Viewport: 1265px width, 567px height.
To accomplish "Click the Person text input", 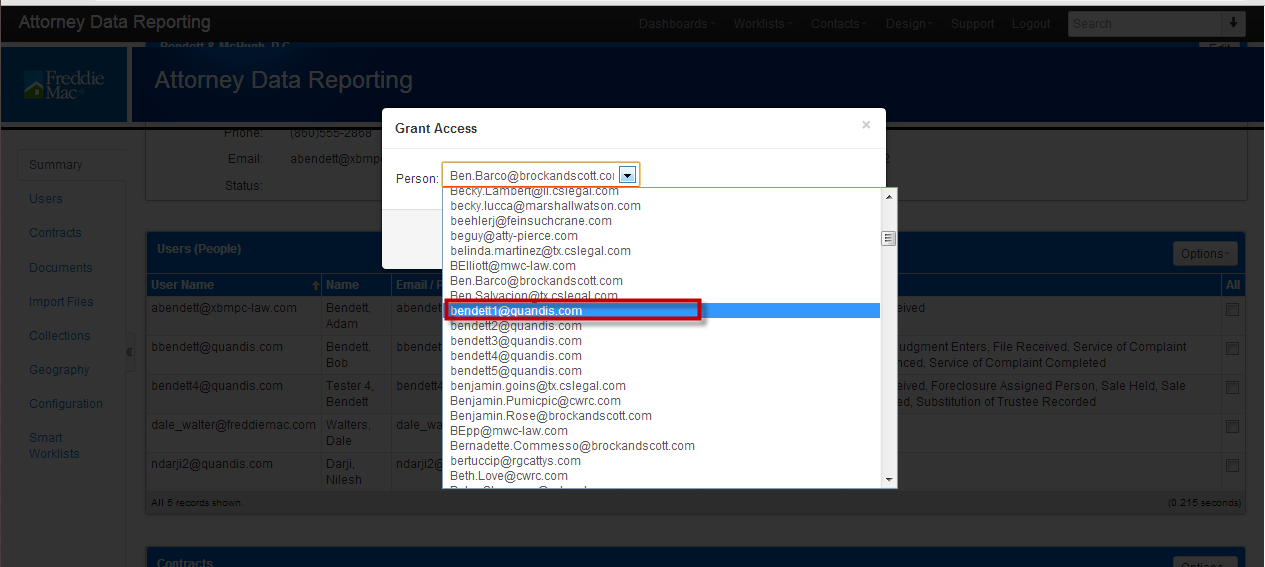I will coord(530,176).
